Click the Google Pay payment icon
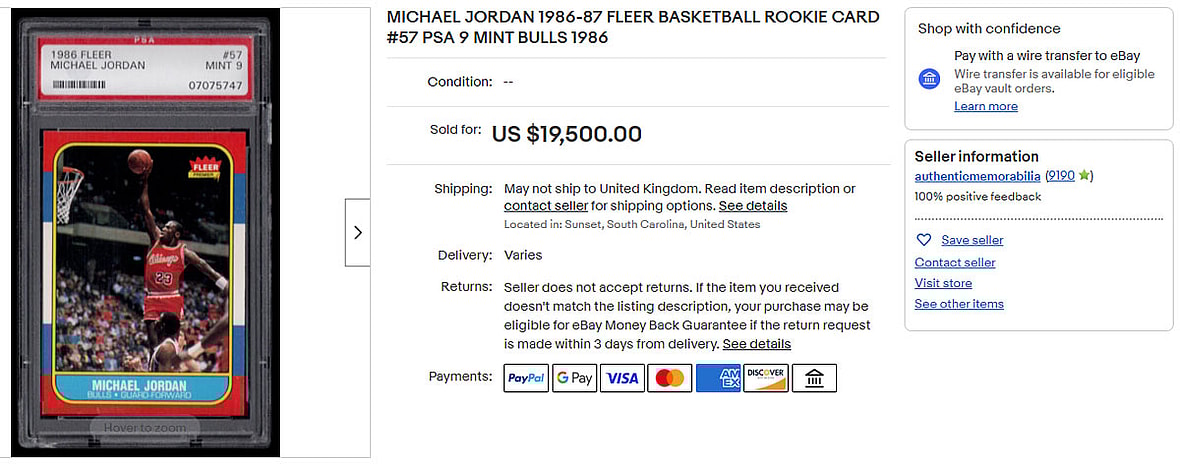1180x467 pixels. [x=574, y=378]
